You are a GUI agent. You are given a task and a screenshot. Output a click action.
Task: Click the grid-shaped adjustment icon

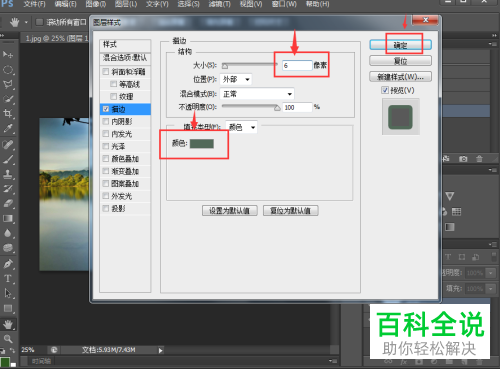click(456, 212)
